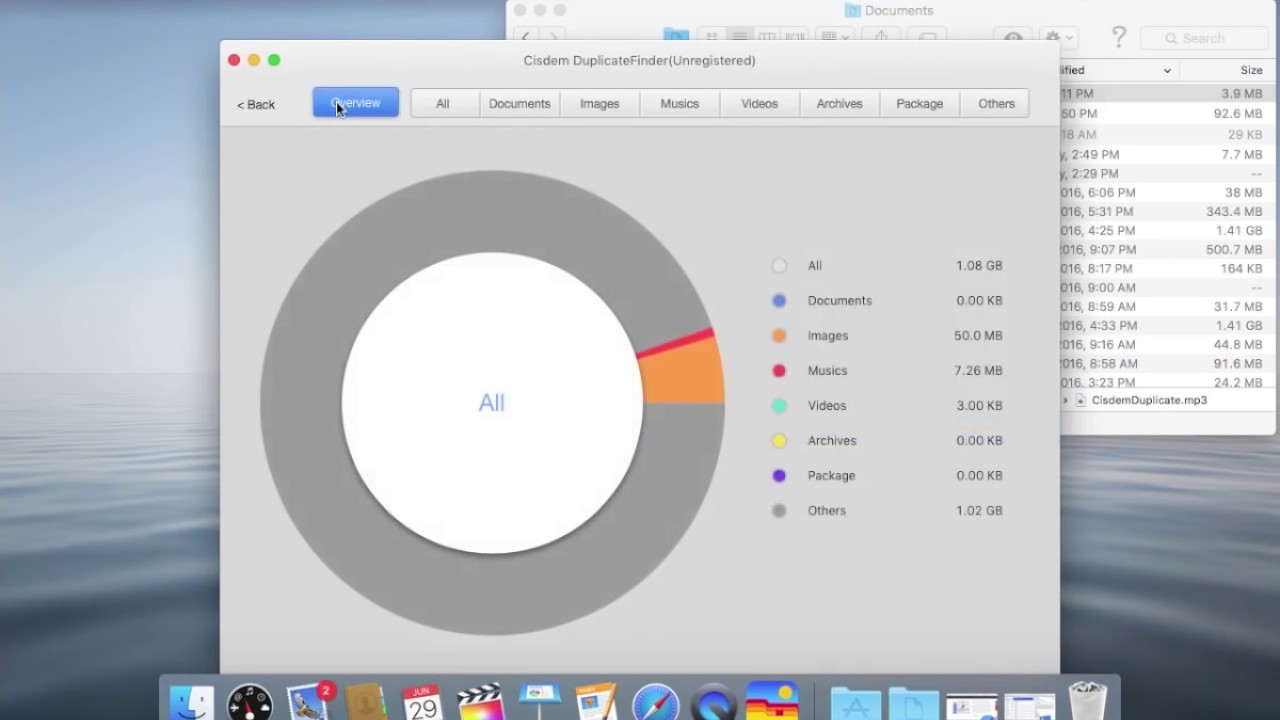This screenshot has width=1280, height=720.
Task: Launch Safari compass icon in dock
Action: 656,703
